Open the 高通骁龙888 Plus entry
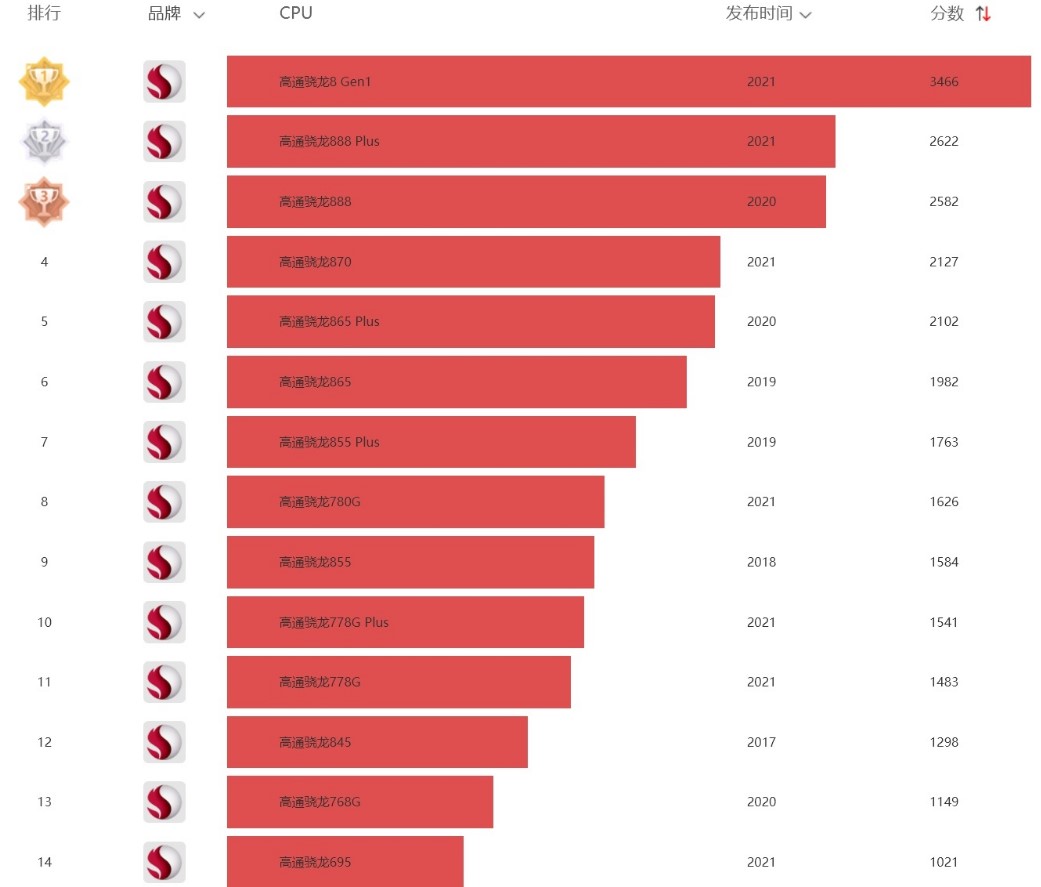This screenshot has height=887, width=1041. tap(329, 141)
